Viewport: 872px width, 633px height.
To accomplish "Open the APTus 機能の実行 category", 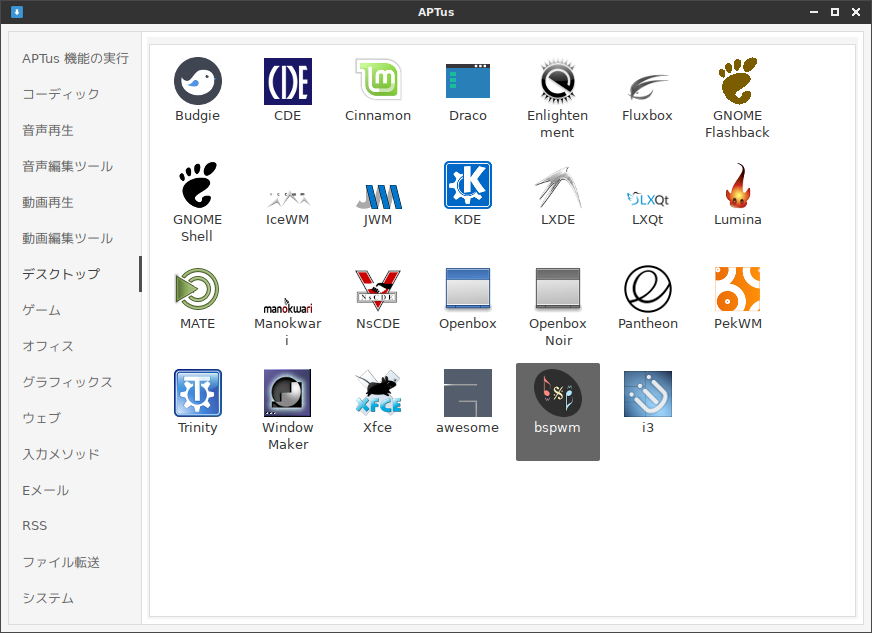I will pos(76,58).
